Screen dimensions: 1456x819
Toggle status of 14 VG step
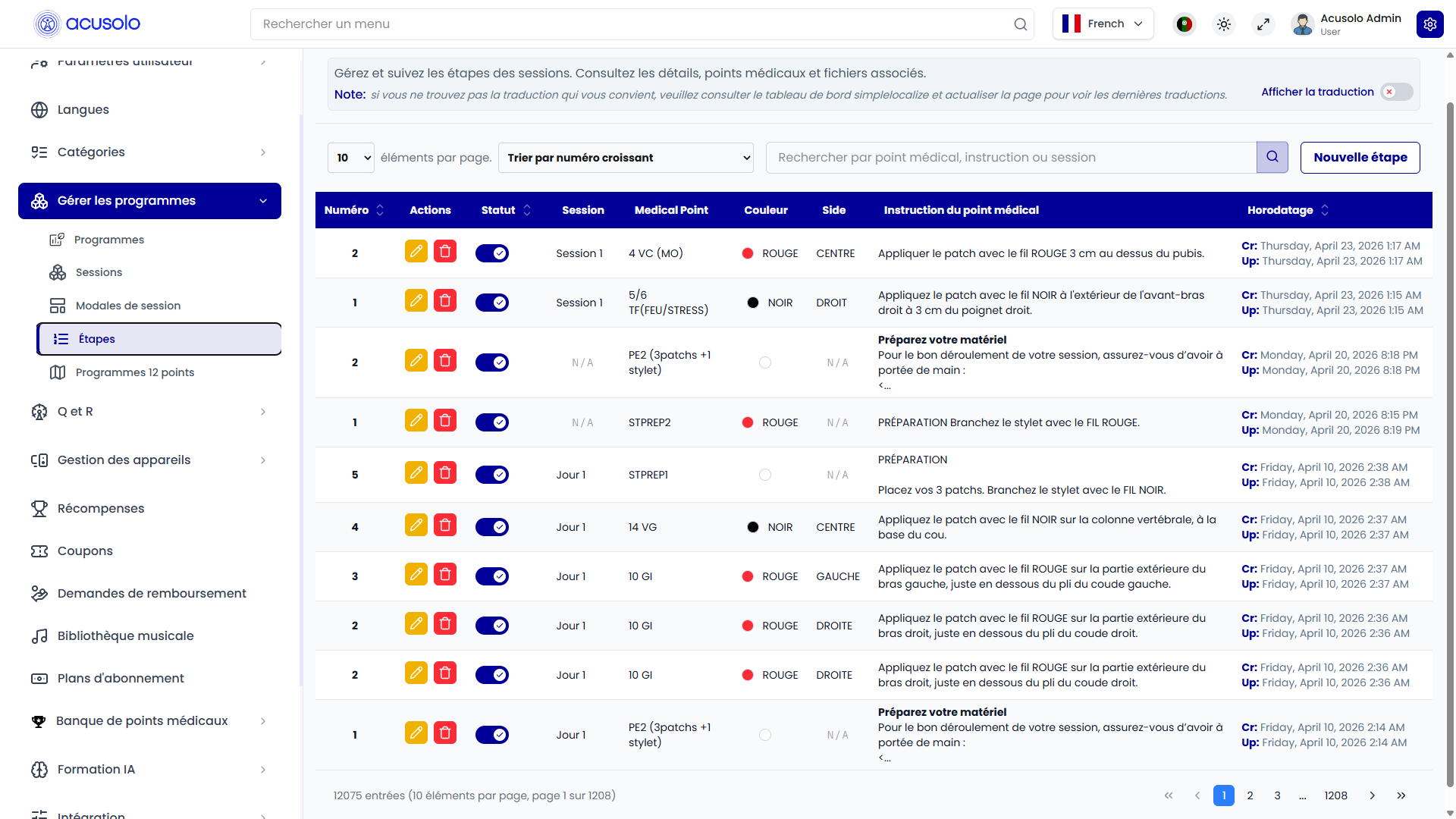pos(492,527)
